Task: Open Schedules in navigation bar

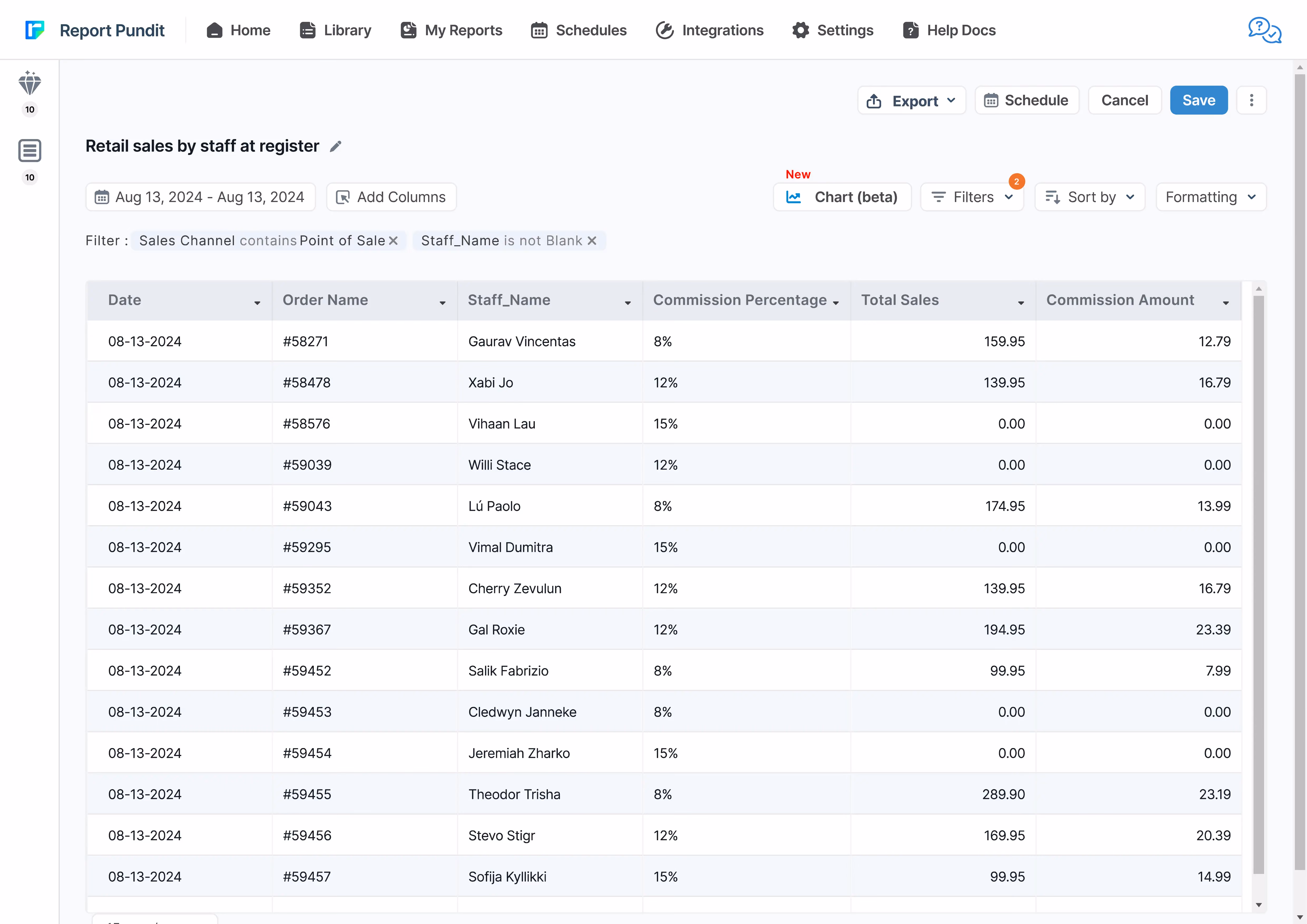Action: pyautogui.click(x=578, y=30)
